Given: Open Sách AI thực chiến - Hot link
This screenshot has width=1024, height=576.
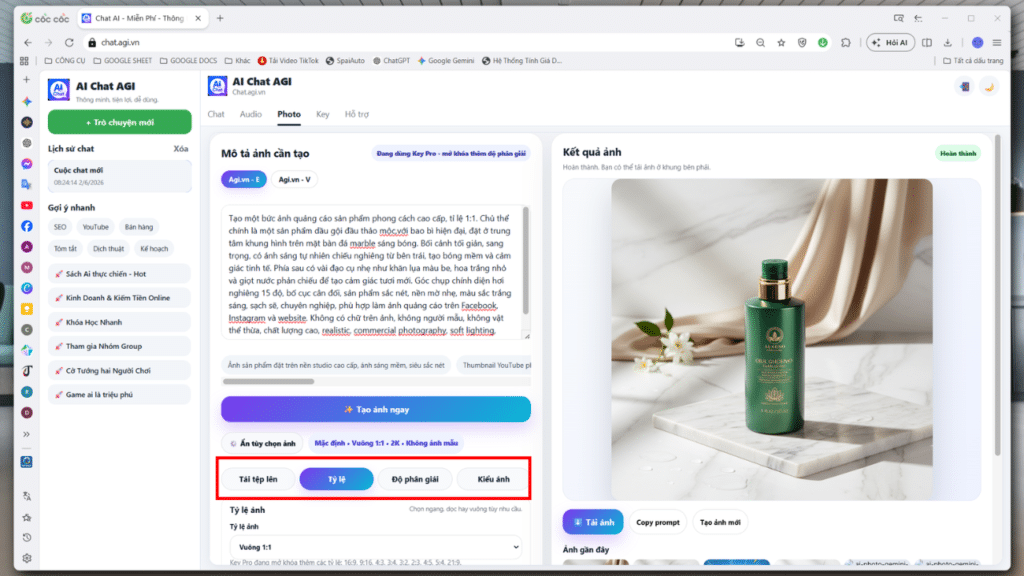Looking at the screenshot, I should point(120,274).
